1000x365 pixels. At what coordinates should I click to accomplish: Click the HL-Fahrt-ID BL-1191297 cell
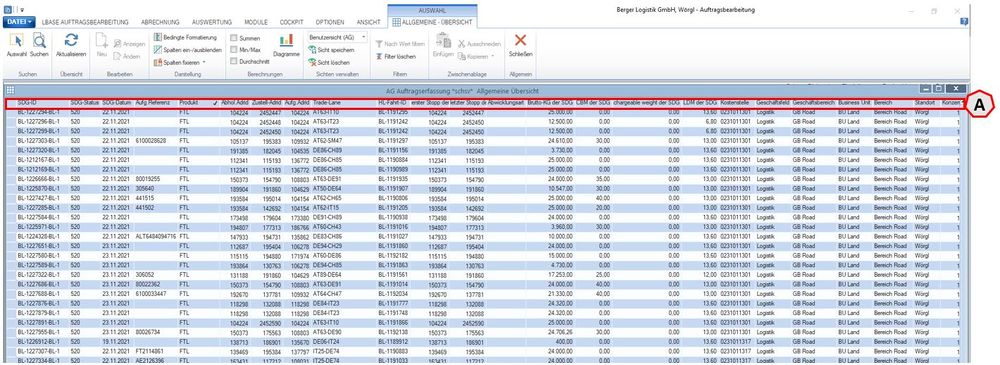[393, 142]
